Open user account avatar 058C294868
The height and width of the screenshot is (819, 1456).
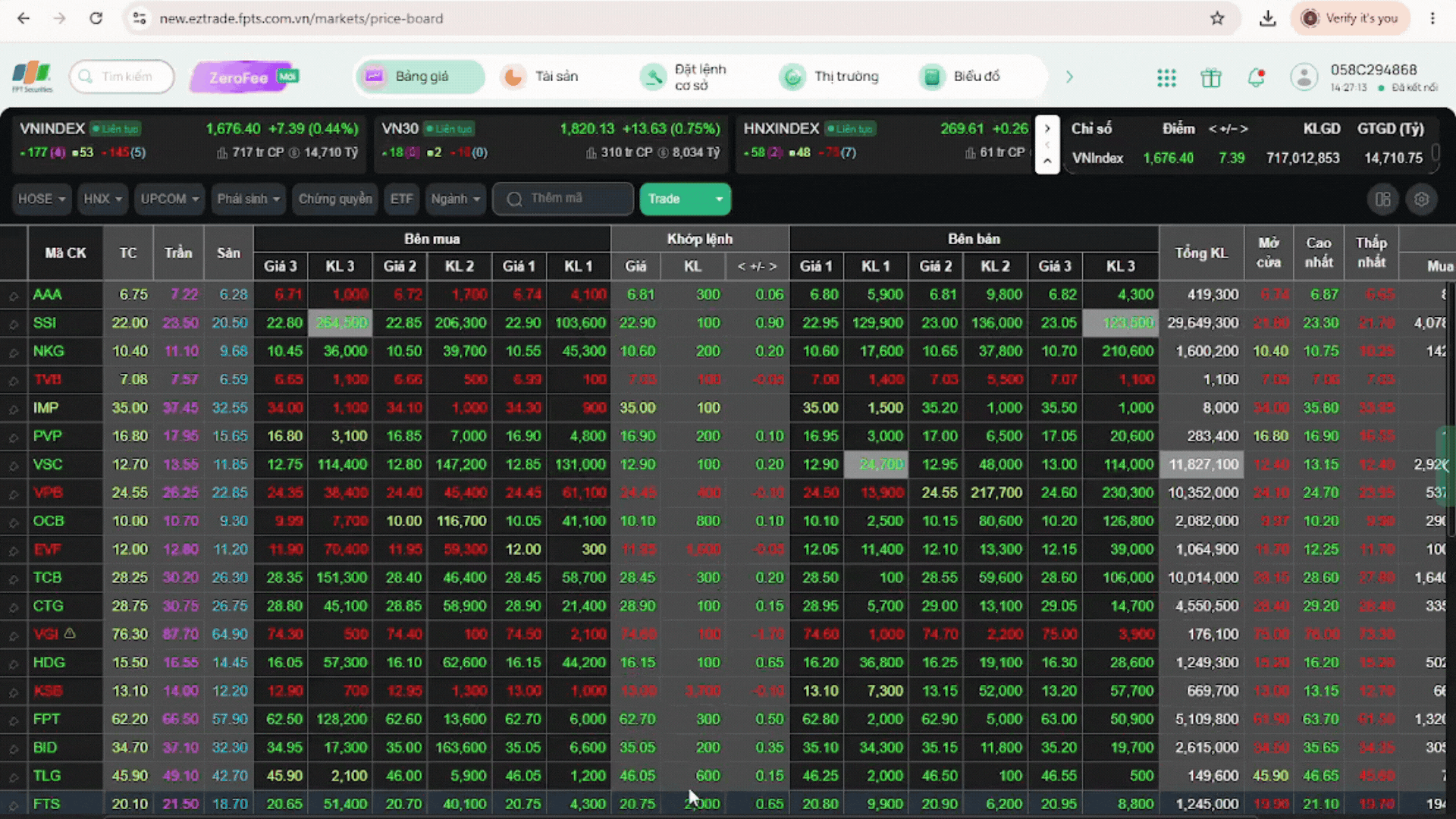pyautogui.click(x=1304, y=77)
